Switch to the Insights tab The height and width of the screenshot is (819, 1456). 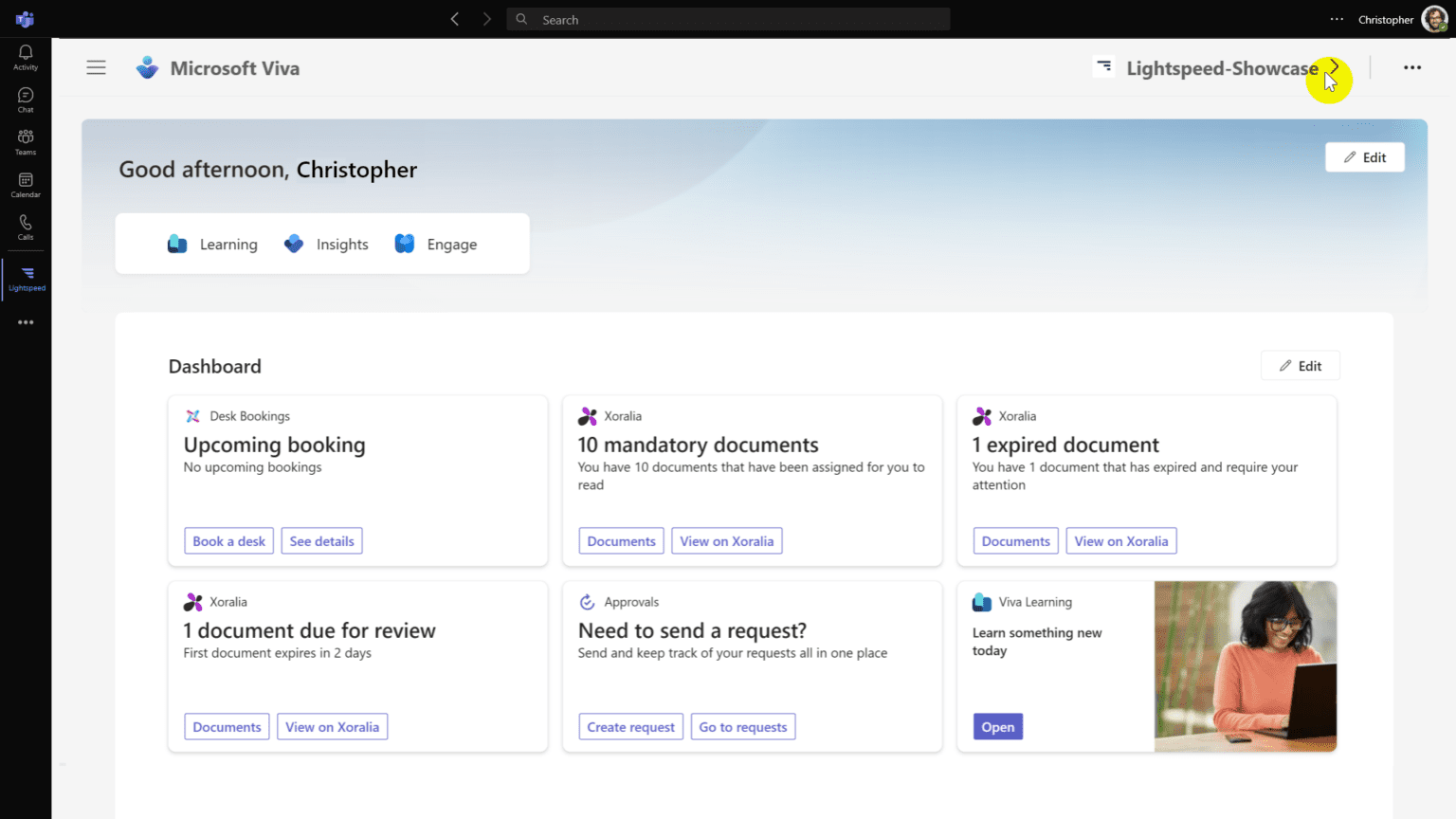326,244
